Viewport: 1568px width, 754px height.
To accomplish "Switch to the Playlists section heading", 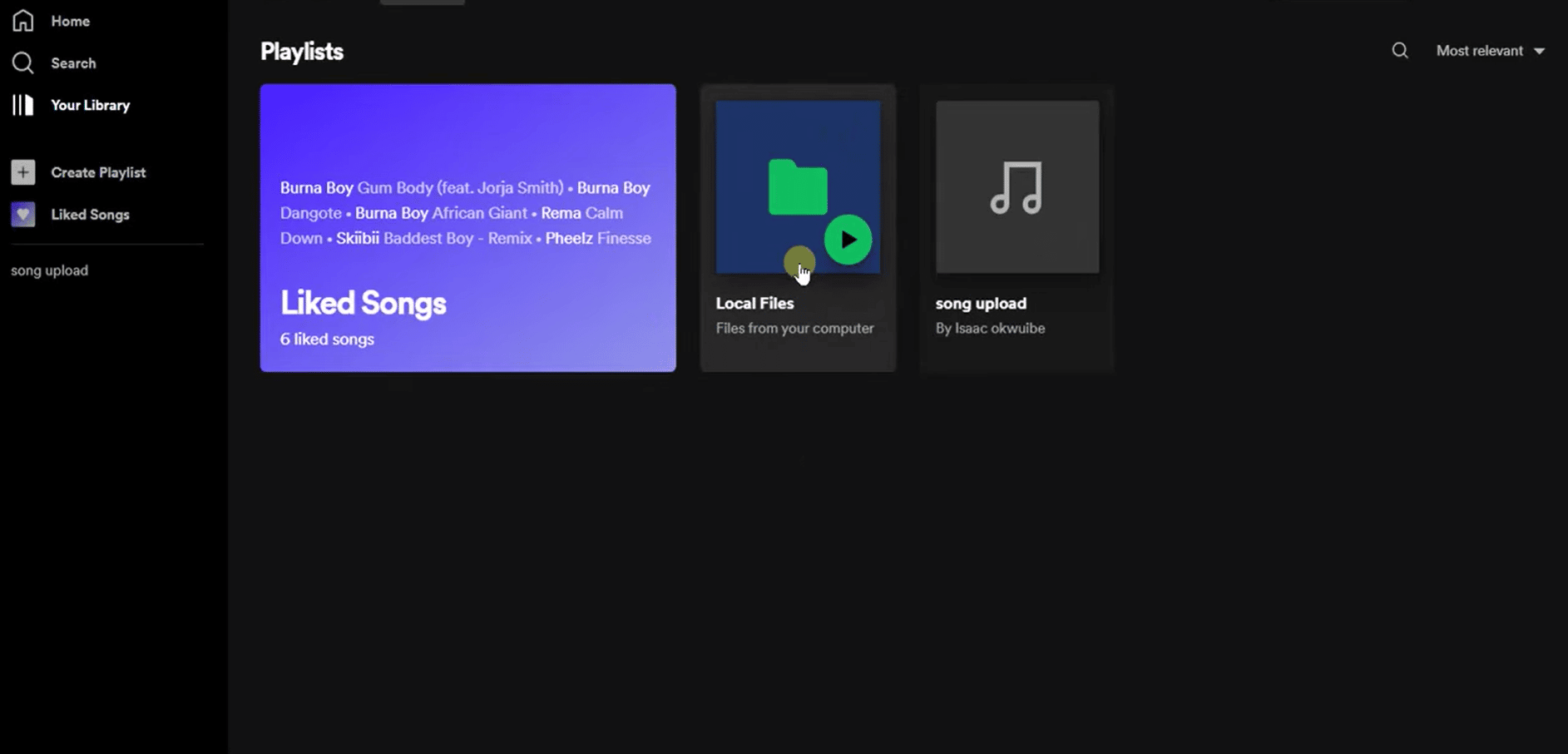I will 301,51.
